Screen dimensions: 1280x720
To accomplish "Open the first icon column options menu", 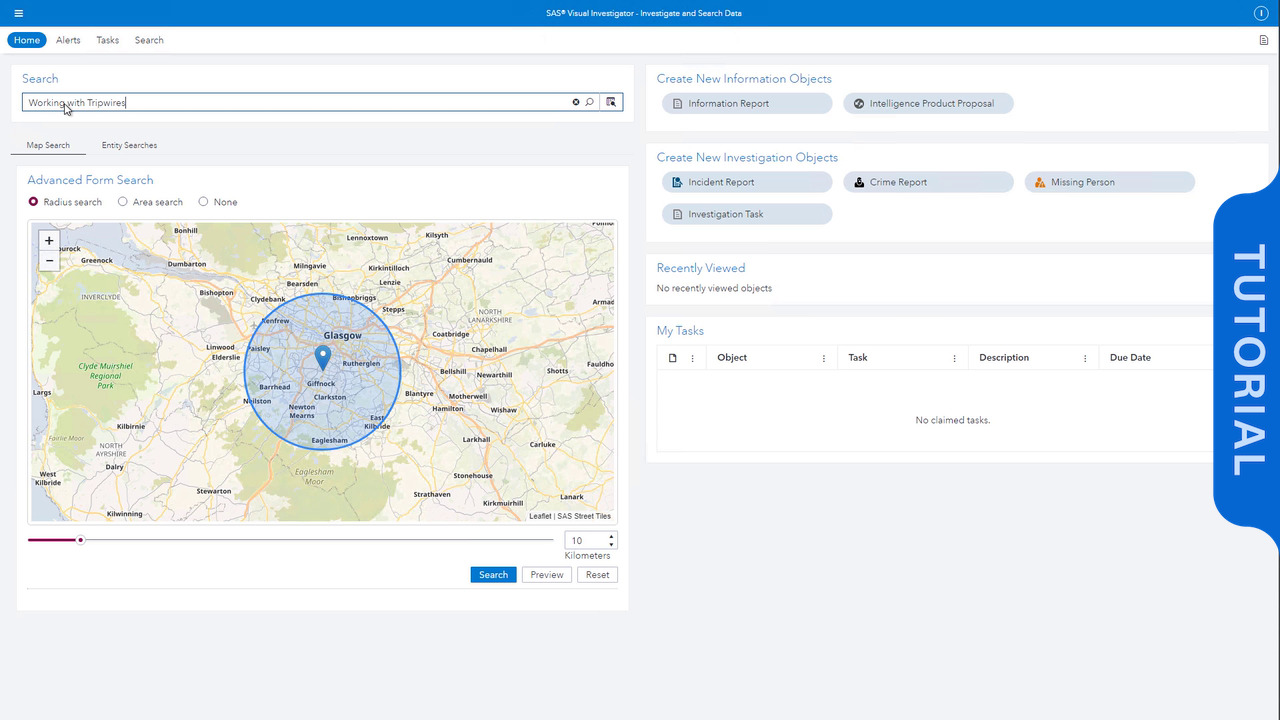I will pyautogui.click(x=692, y=358).
